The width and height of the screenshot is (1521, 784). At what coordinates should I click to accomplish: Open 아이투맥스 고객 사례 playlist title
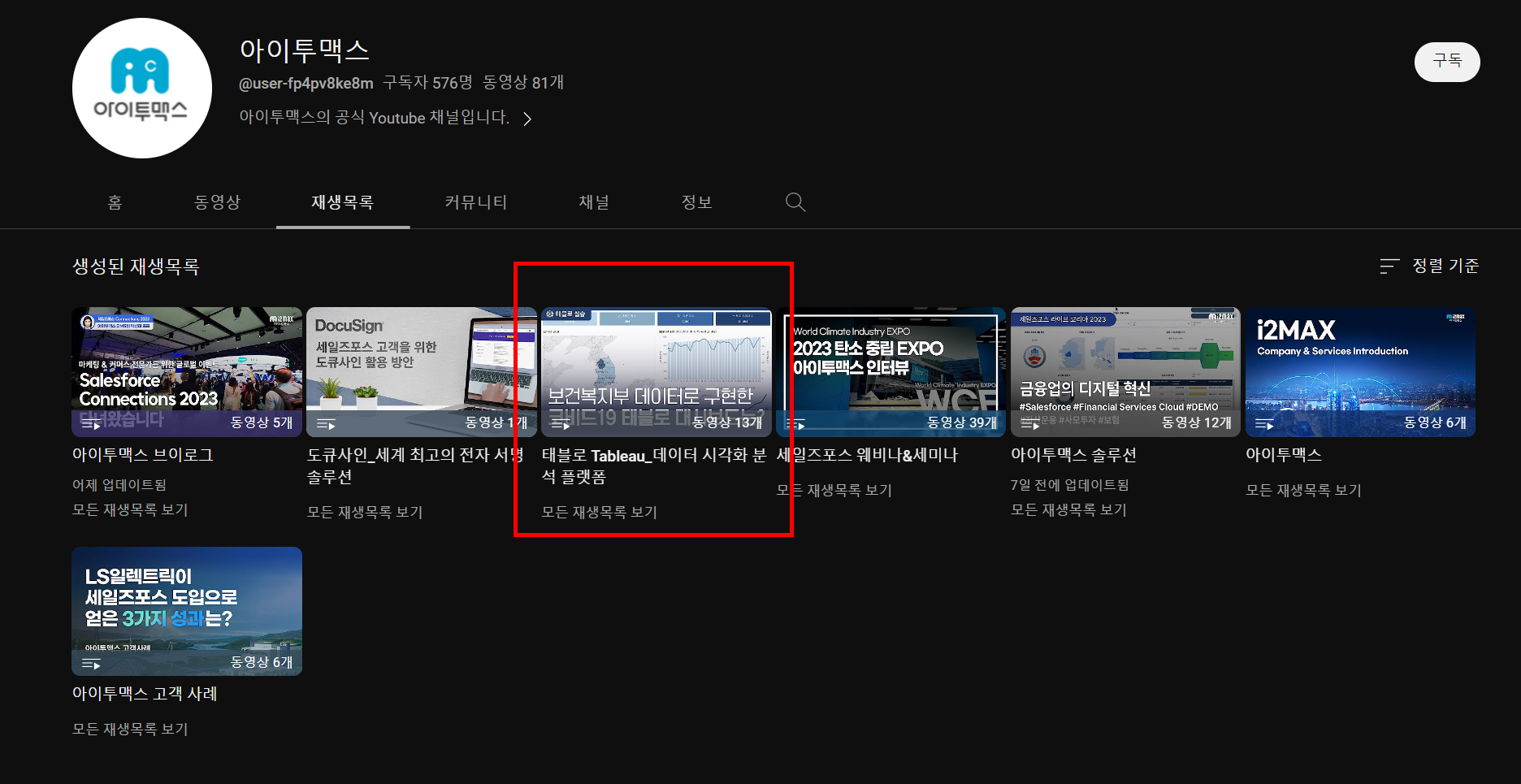[145, 694]
